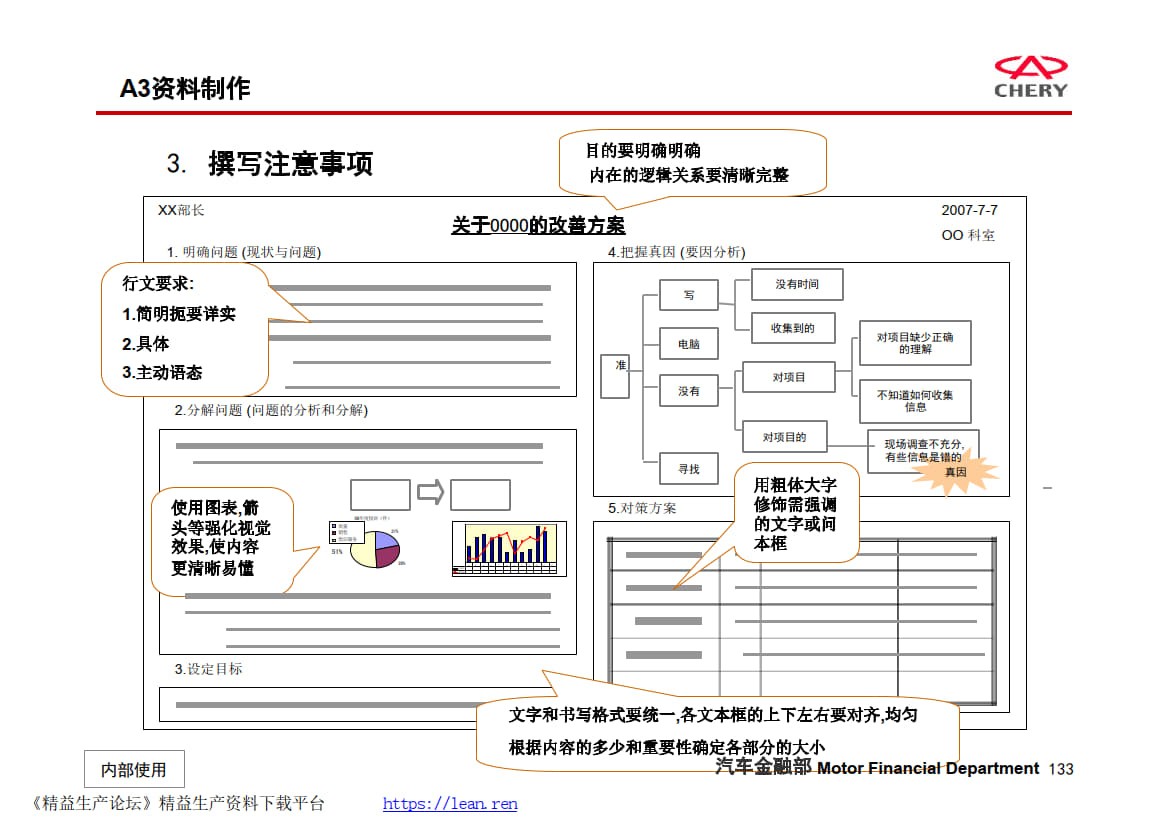The width and height of the screenshot is (1168, 826).
Task: Click the 寻找 box in the diagram
Action: [x=689, y=469]
